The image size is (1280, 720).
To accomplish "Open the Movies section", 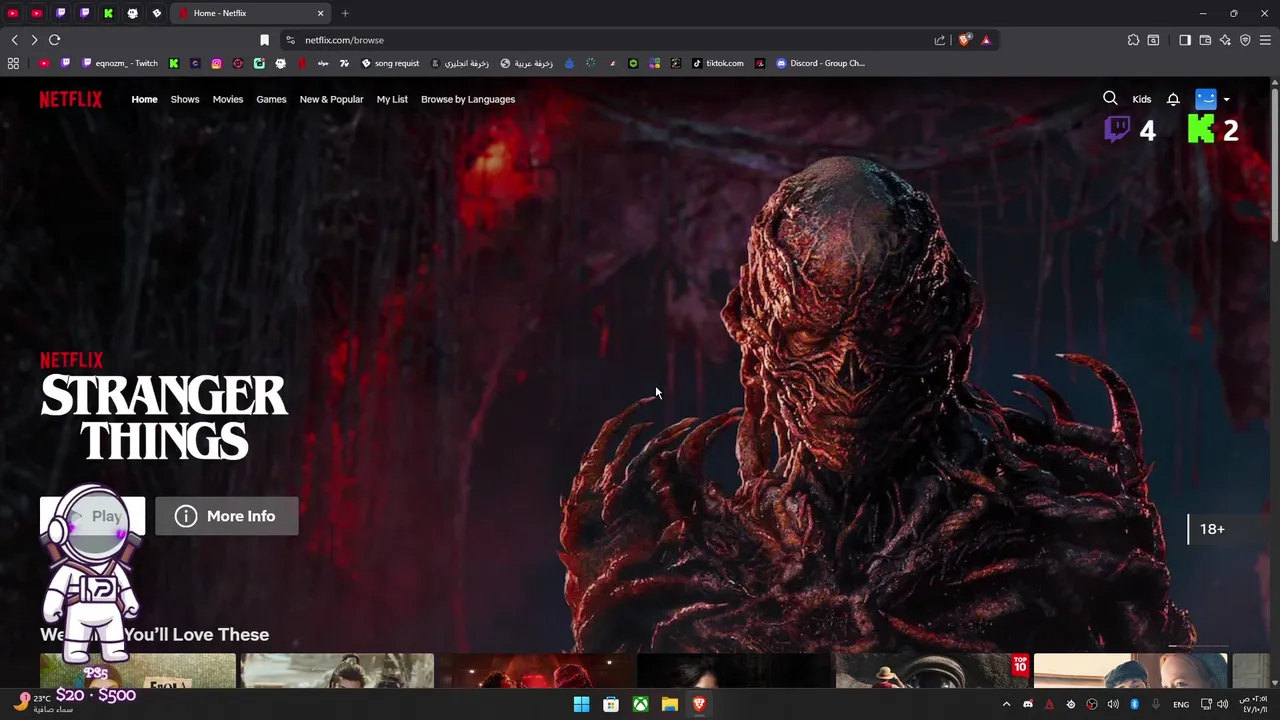I will [x=228, y=99].
